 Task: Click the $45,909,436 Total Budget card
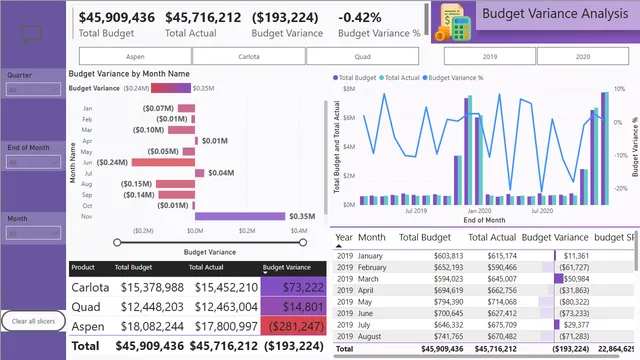coord(117,24)
